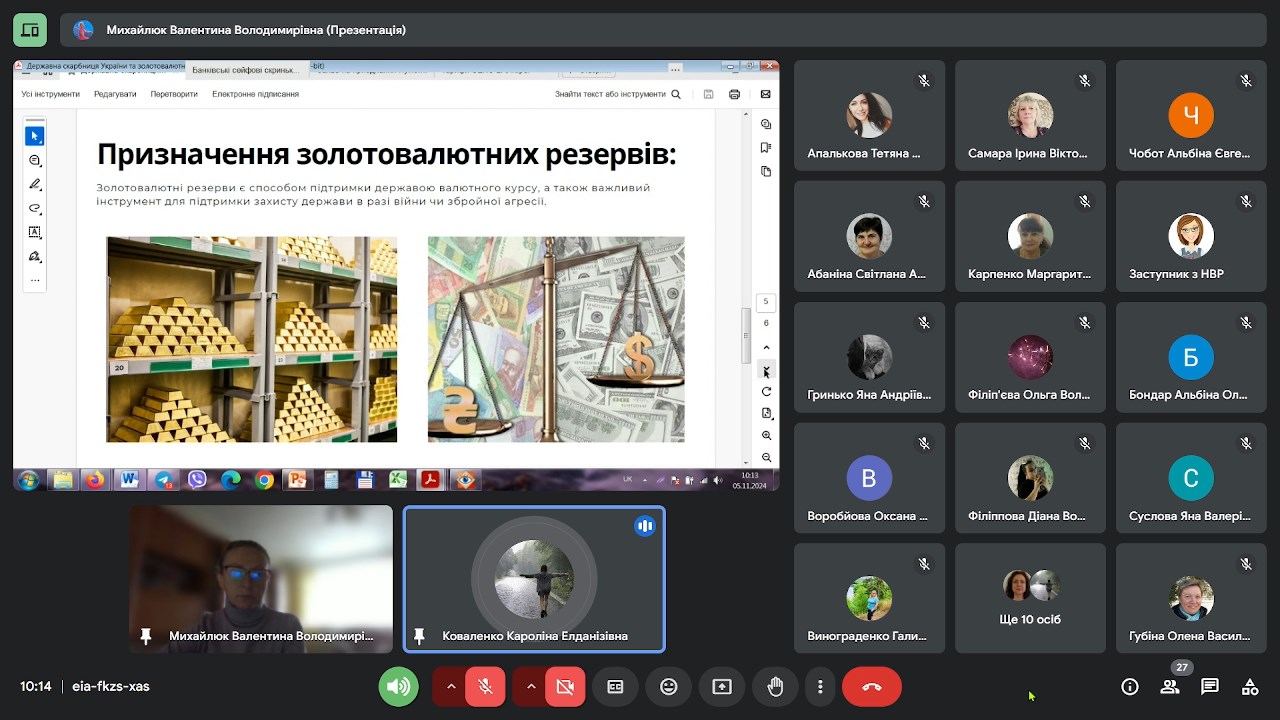Click search magnifier in PDF toolbar
The image size is (1280, 720).
(676, 94)
